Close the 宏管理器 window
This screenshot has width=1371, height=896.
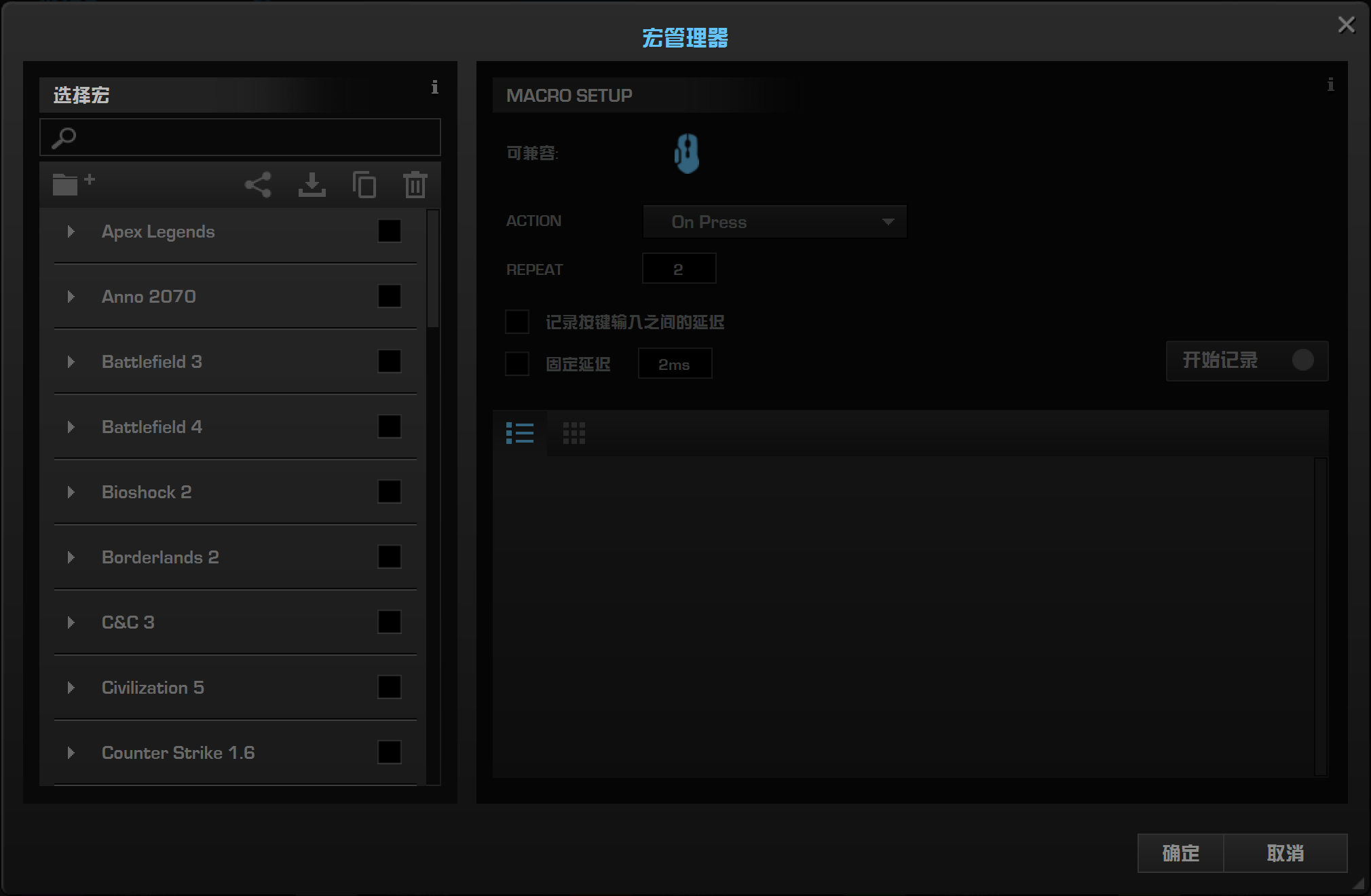tap(1347, 25)
